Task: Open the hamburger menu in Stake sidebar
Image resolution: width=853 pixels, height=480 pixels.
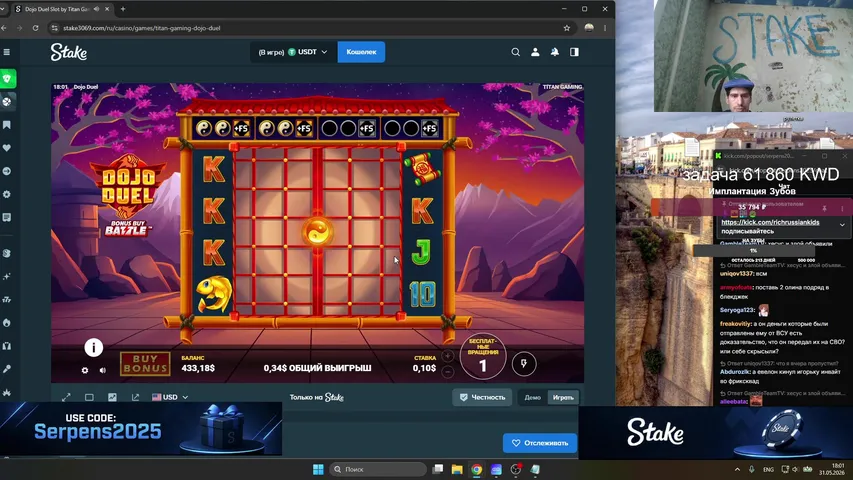Action: [x=7, y=52]
